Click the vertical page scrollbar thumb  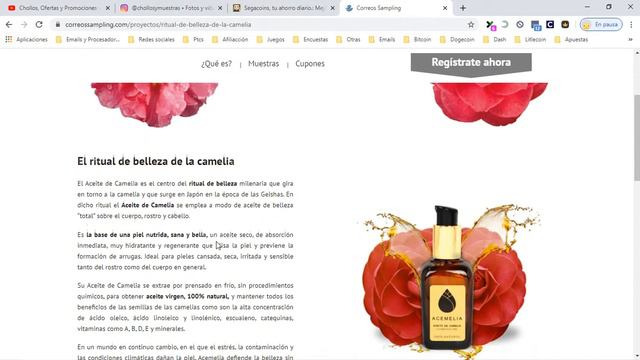tap(637, 137)
